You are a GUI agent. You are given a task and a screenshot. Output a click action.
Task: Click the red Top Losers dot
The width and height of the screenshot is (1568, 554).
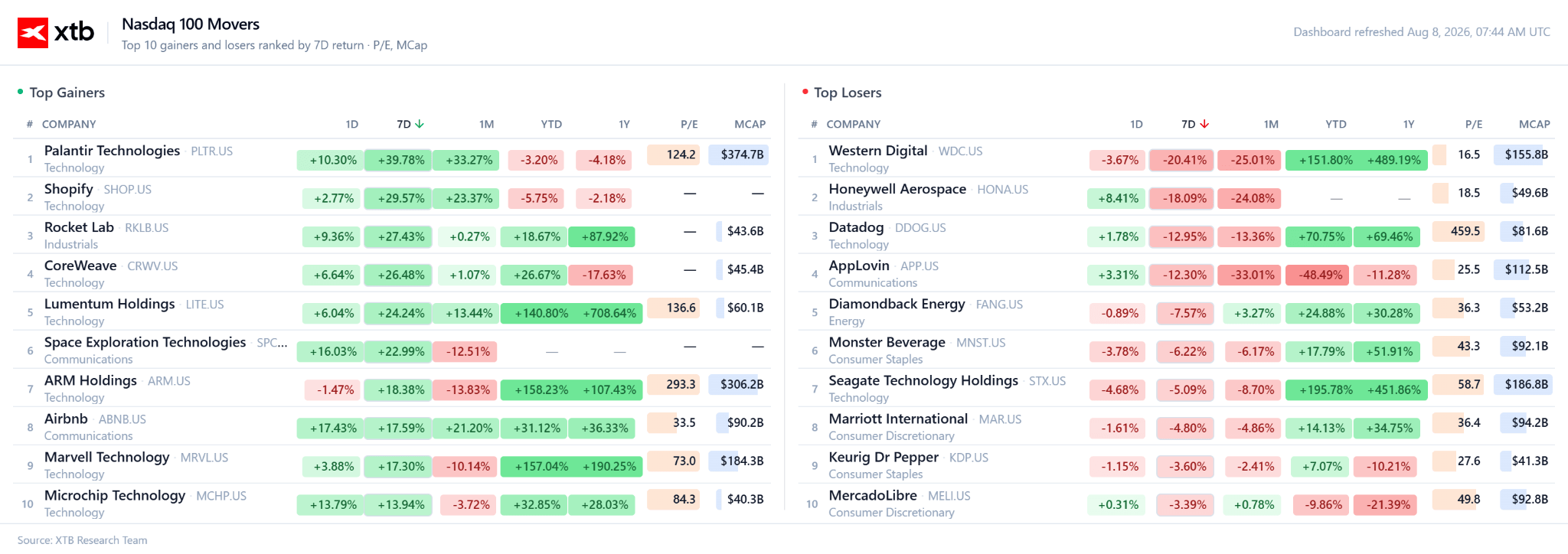[805, 92]
